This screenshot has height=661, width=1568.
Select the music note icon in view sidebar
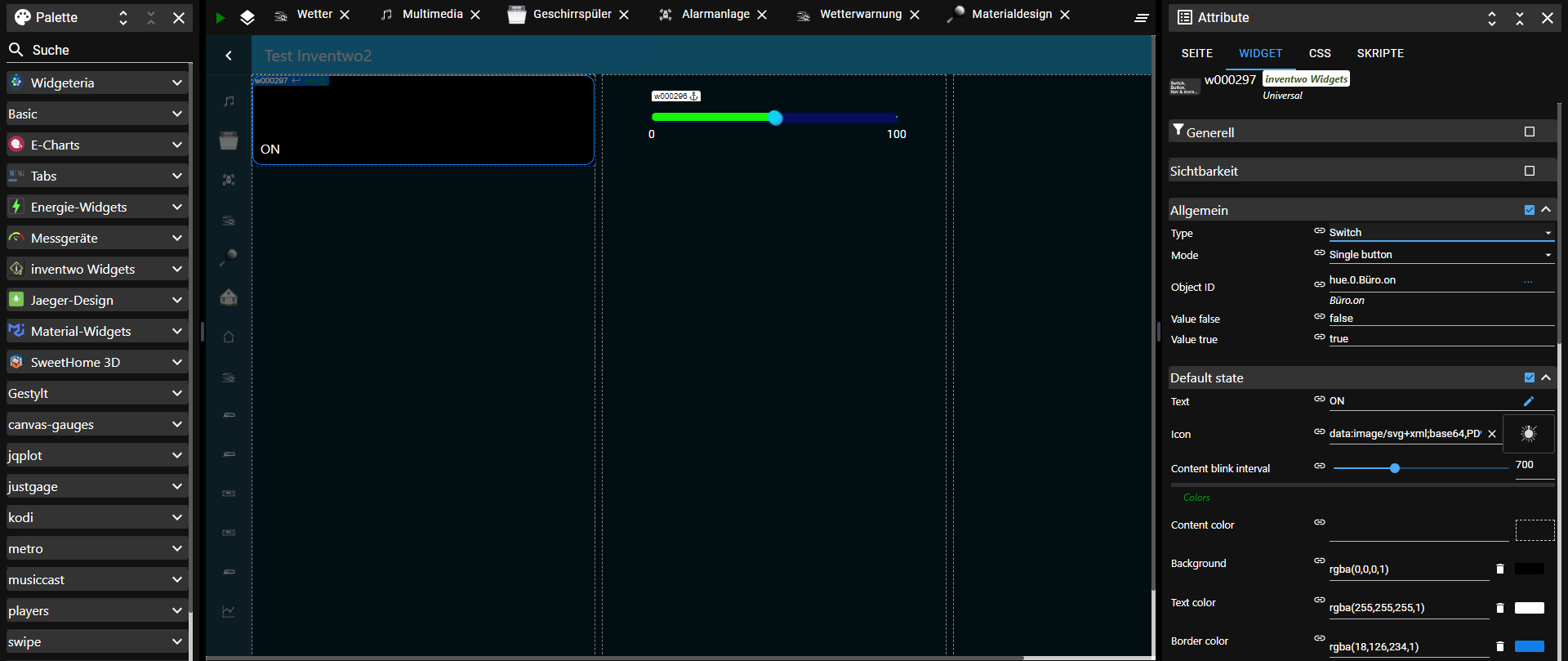coord(229,101)
